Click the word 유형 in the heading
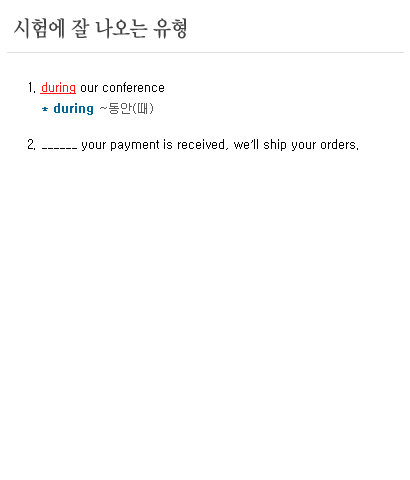Screen dimensions: 410x480 (x=170, y=29)
